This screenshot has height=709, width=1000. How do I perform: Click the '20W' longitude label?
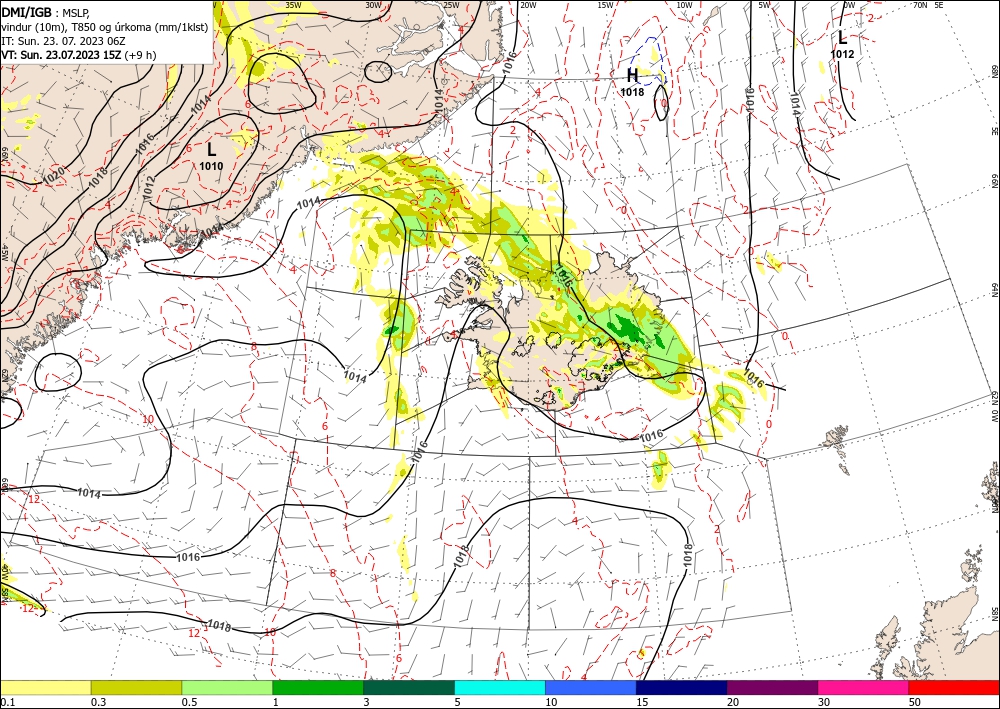[x=528, y=5]
